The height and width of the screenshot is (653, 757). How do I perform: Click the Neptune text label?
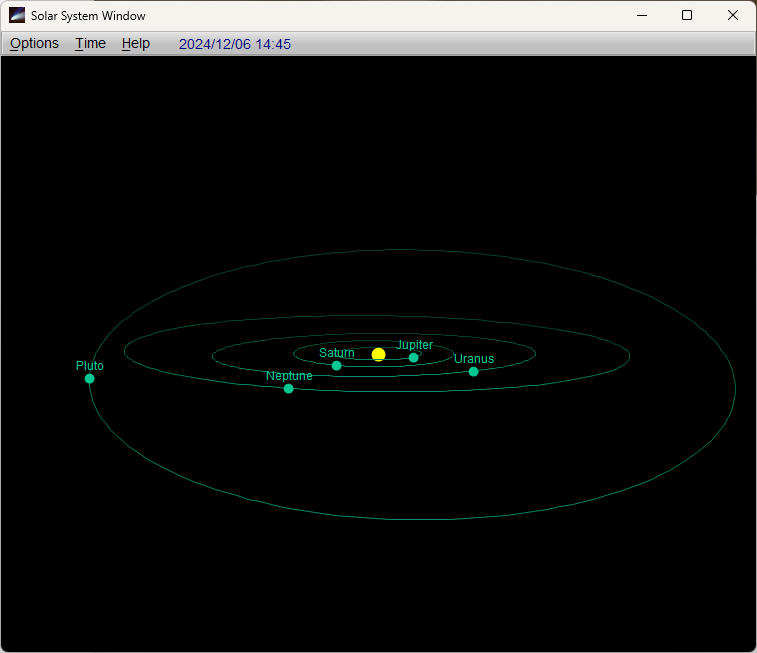pyautogui.click(x=289, y=376)
